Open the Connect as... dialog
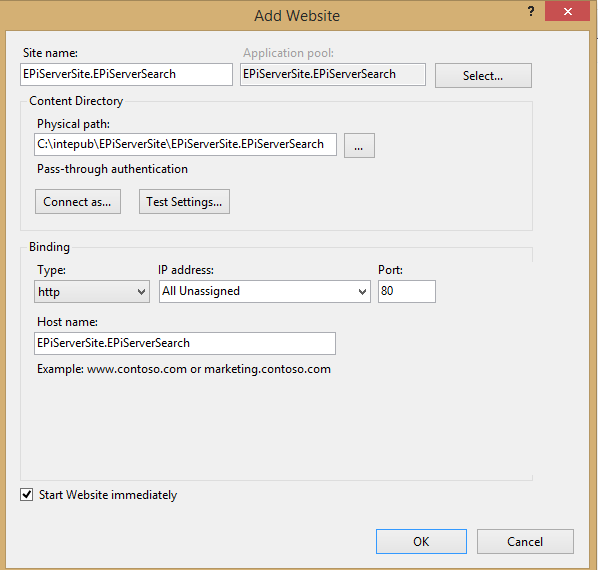The width and height of the screenshot is (598, 570). [x=78, y=202]
